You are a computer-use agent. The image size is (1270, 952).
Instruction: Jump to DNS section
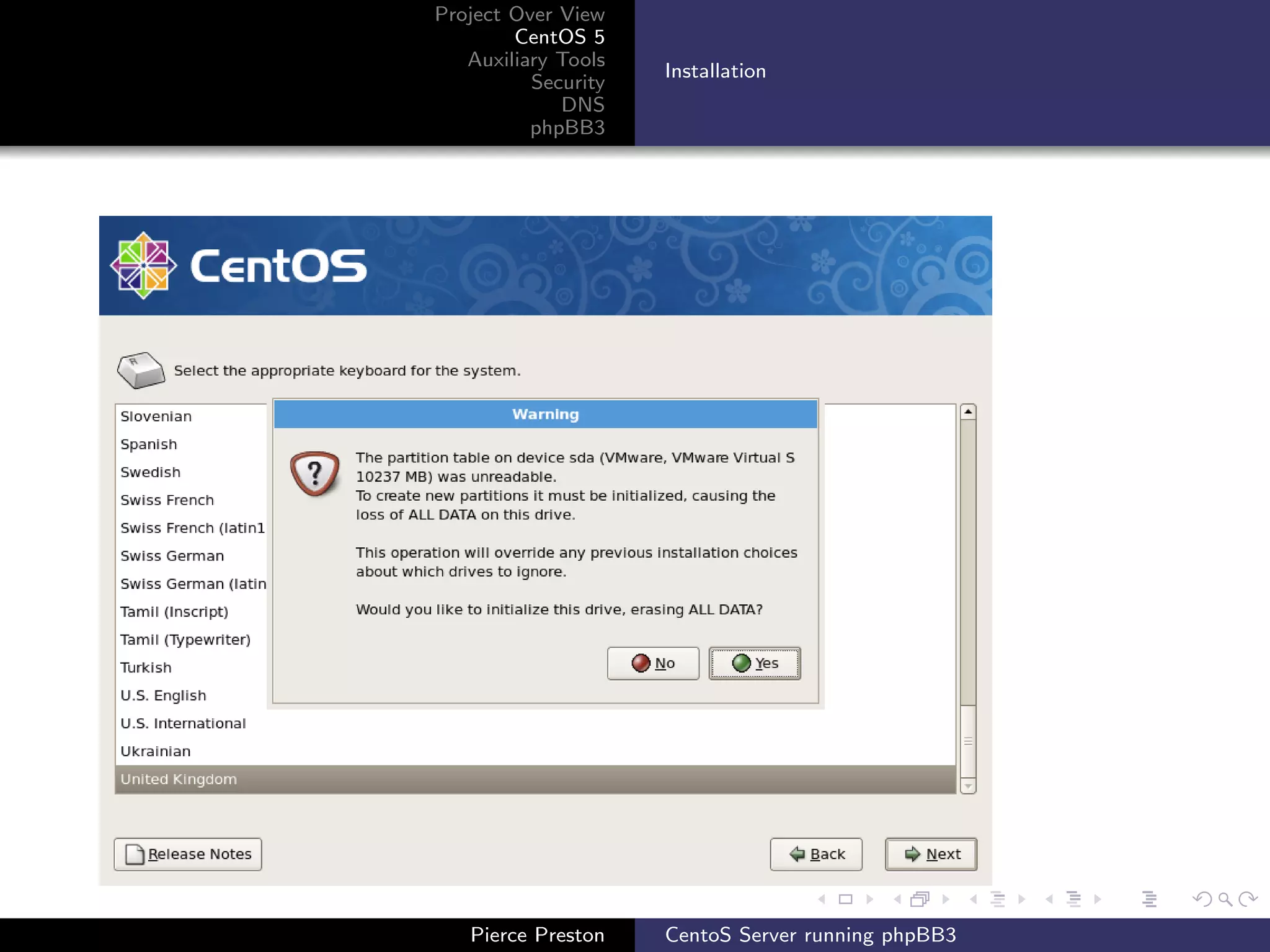click(x=583, y=105)
